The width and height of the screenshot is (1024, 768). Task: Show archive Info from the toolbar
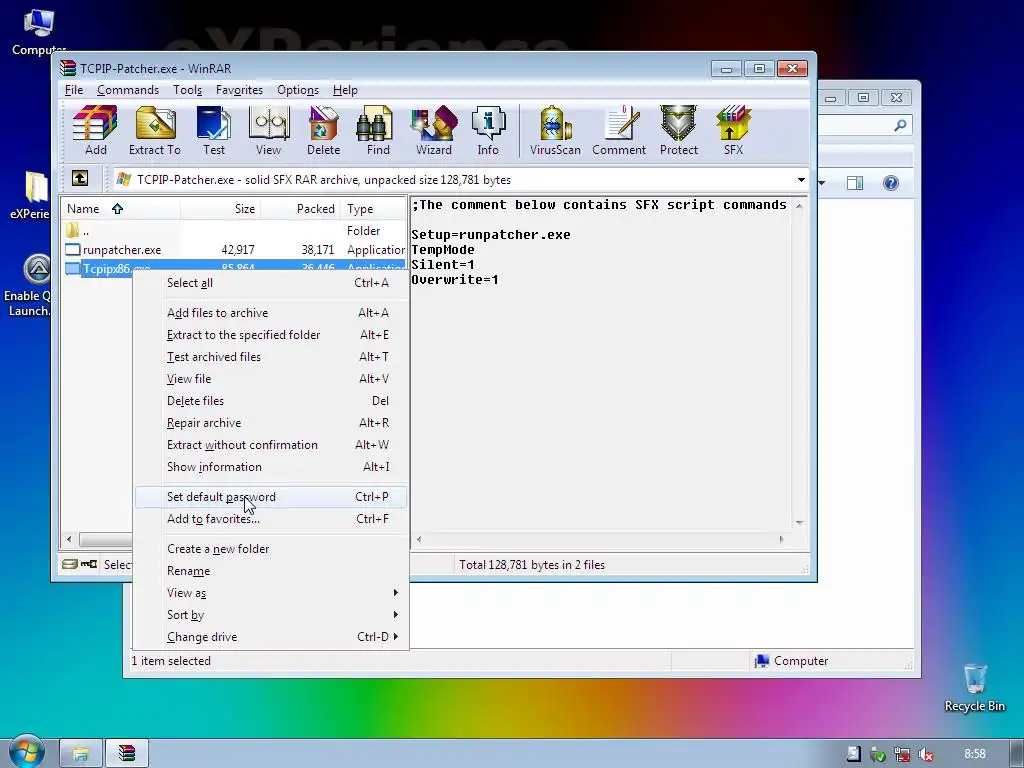488,131
